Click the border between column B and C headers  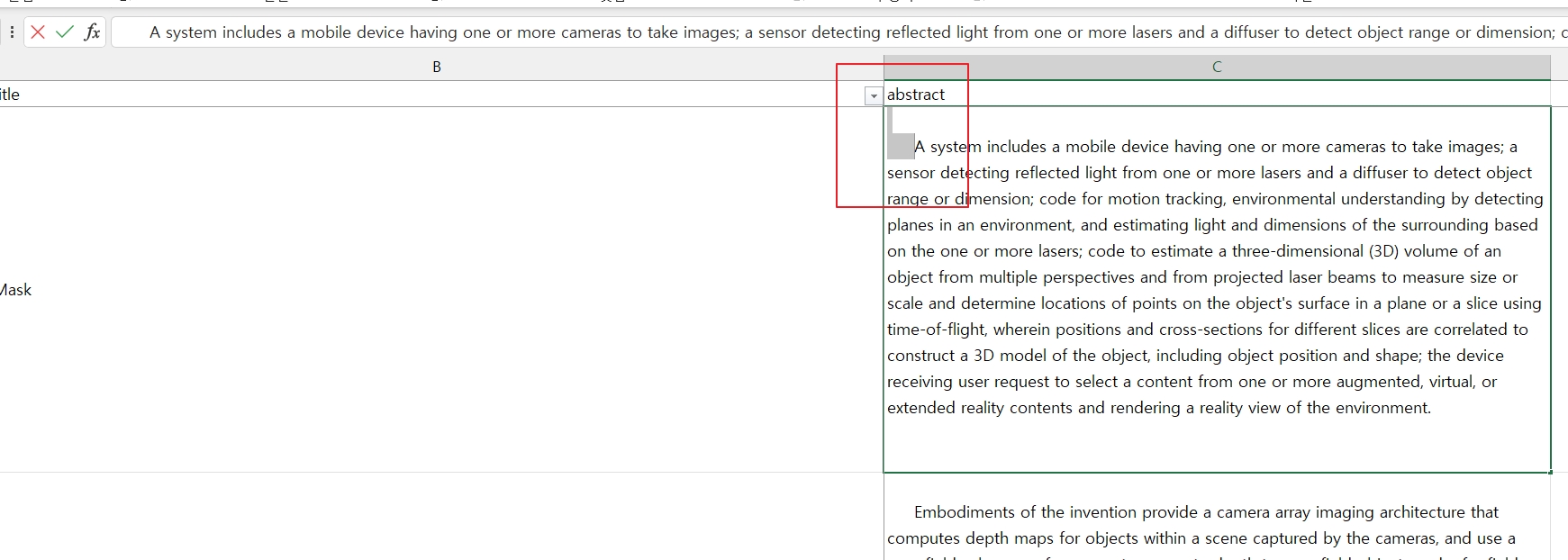(884, 67)
